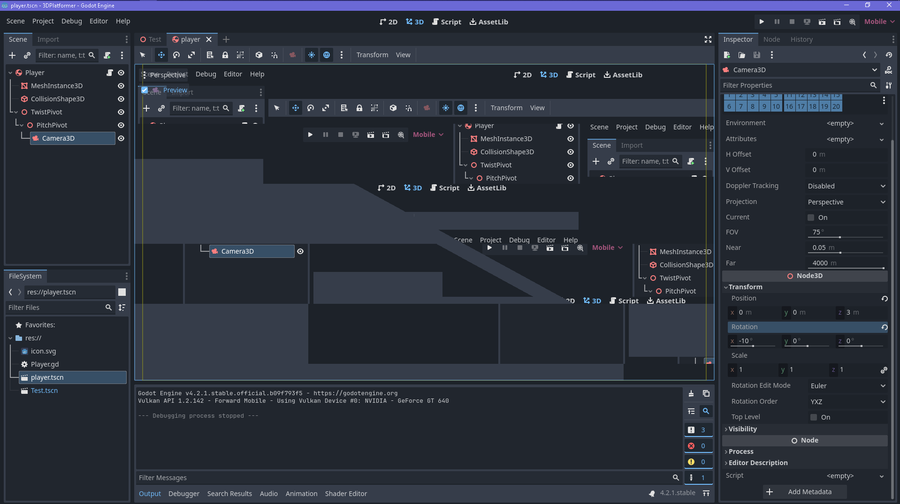Viewport: 900px width, 504px height.
Task: Click Add Child Node plus in Scene dock
Action: 12,56
